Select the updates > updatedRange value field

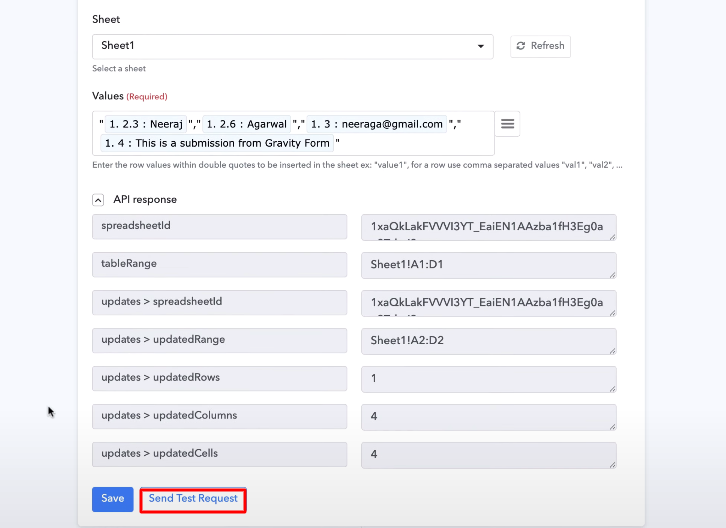click(x=488, y=341)
